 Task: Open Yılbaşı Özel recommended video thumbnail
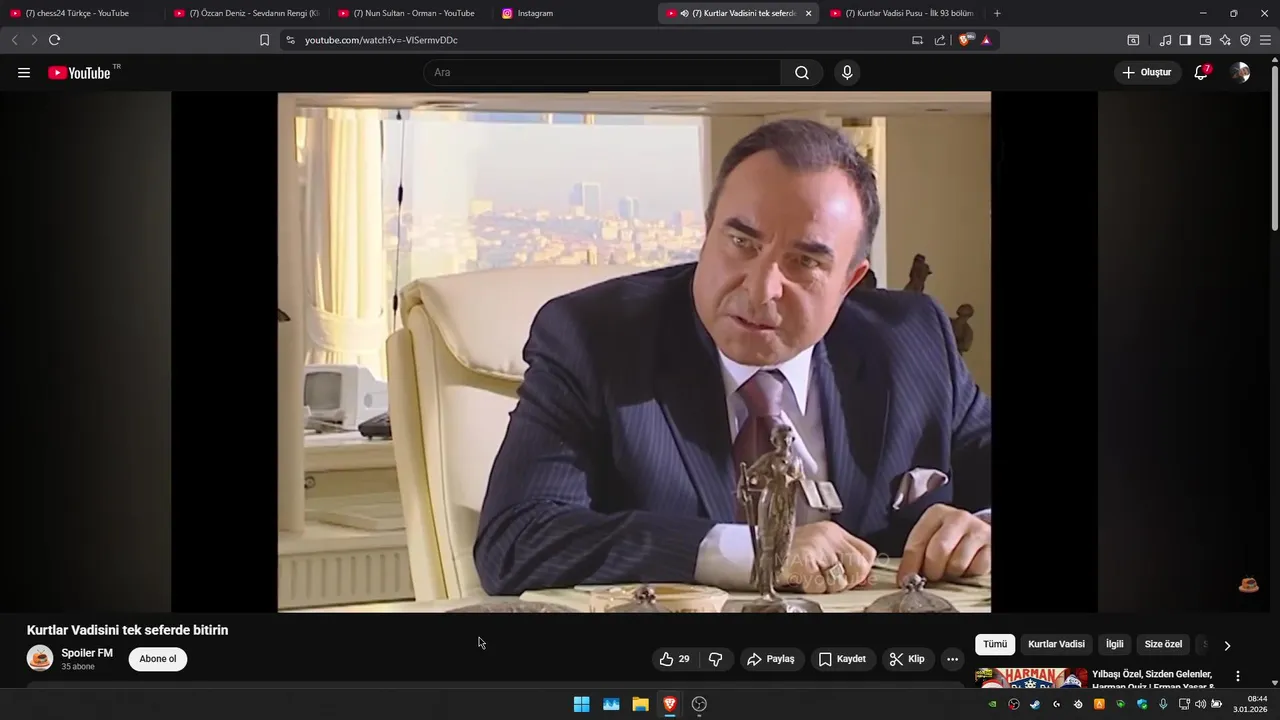pyautogui.click(x=1031, y=678)
